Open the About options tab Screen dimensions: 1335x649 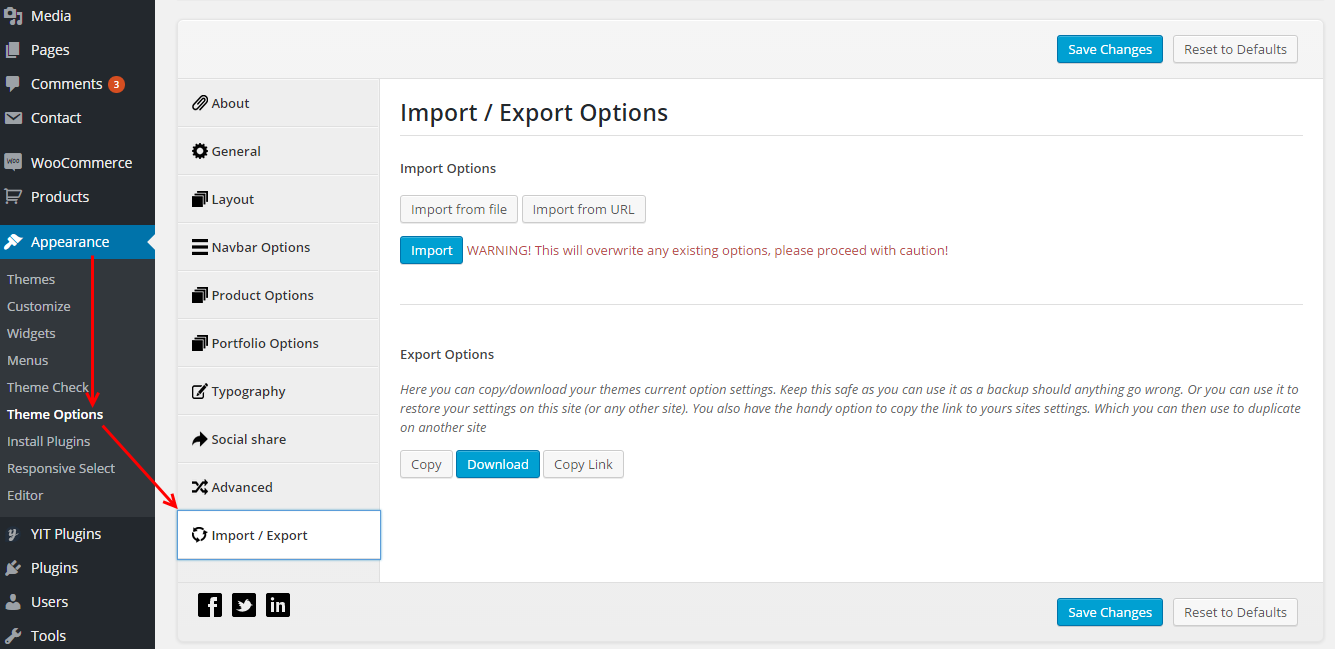(x=278, y=103)
